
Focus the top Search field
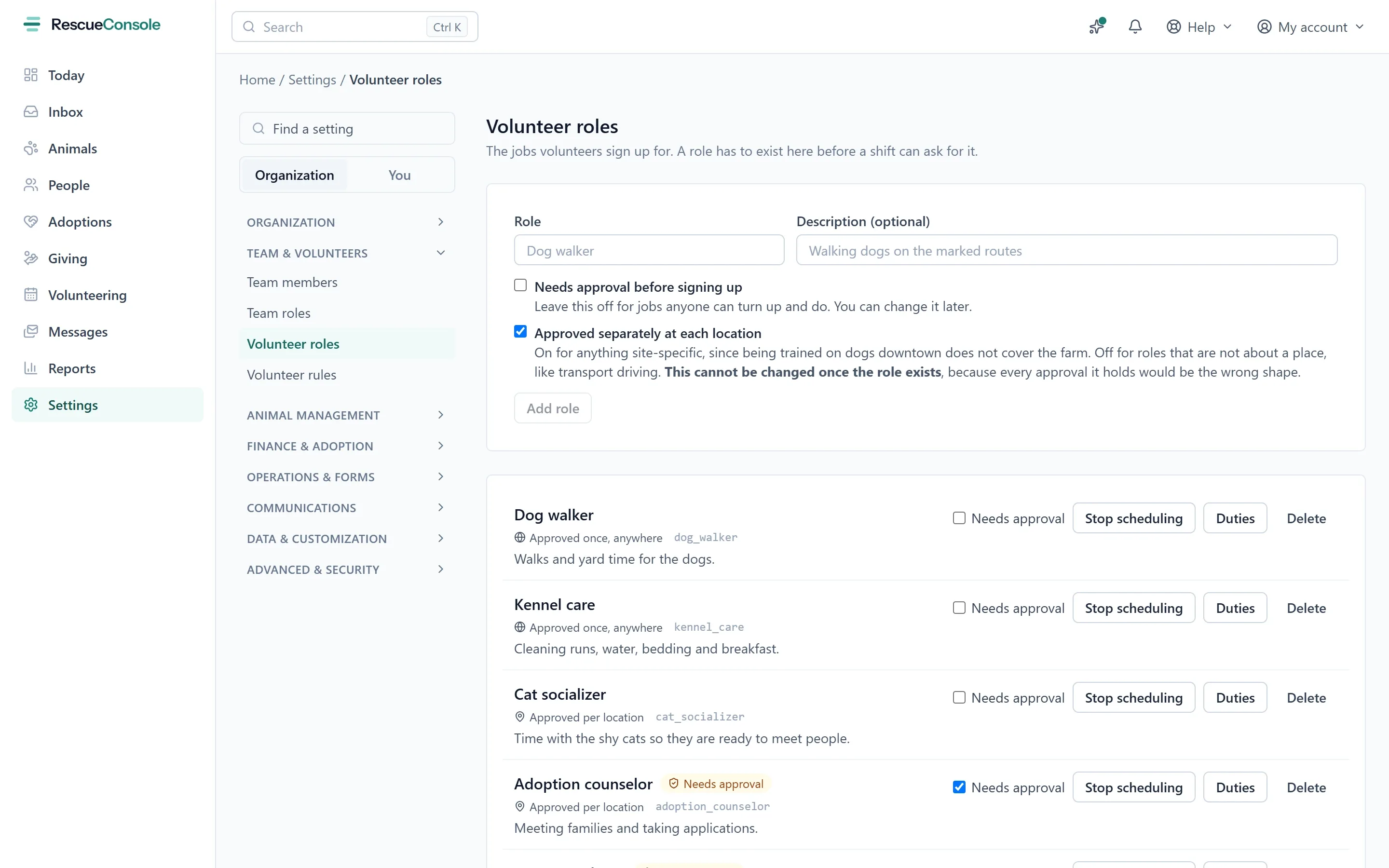[354, 27]
